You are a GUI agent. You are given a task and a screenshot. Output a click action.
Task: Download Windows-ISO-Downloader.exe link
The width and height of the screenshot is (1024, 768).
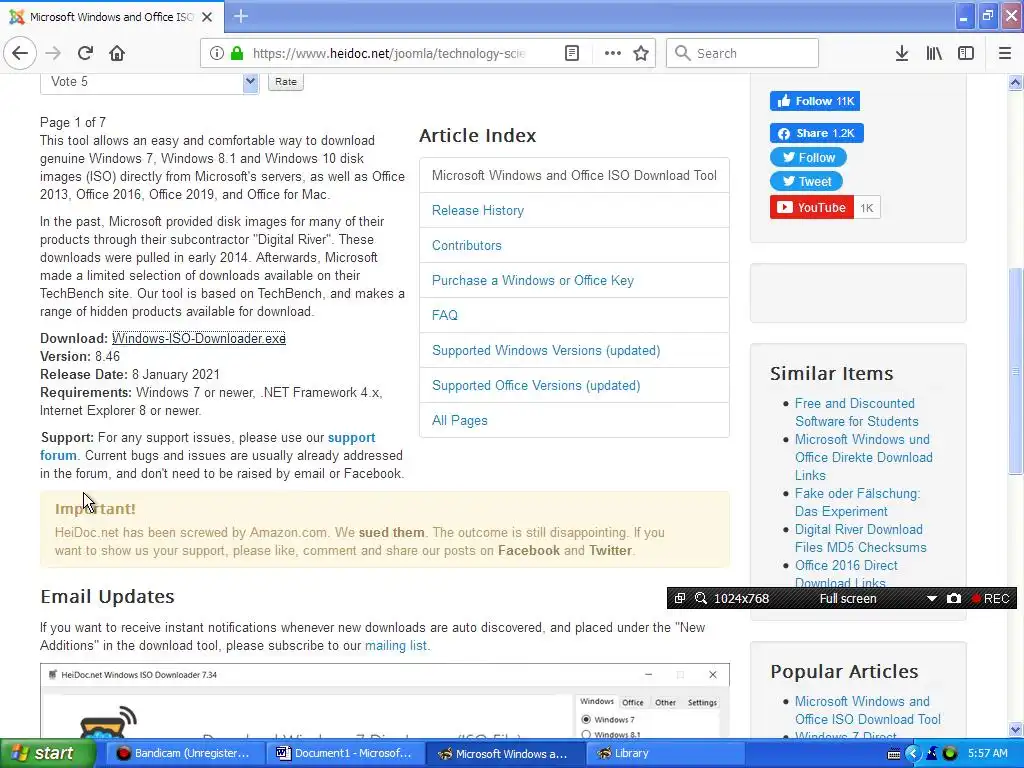coord(199,338)
